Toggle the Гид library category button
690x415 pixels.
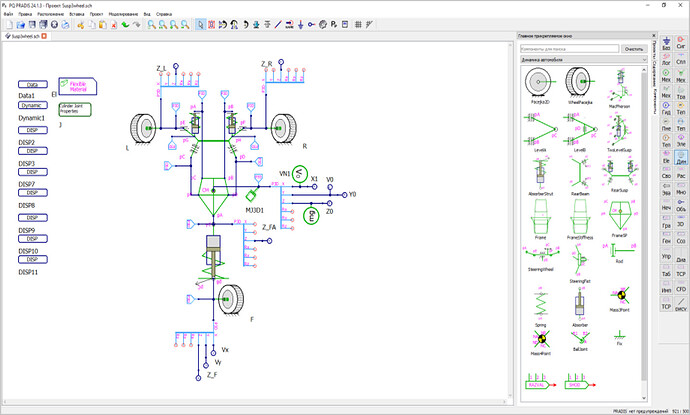pyautogui.click(x=666, y=108)
